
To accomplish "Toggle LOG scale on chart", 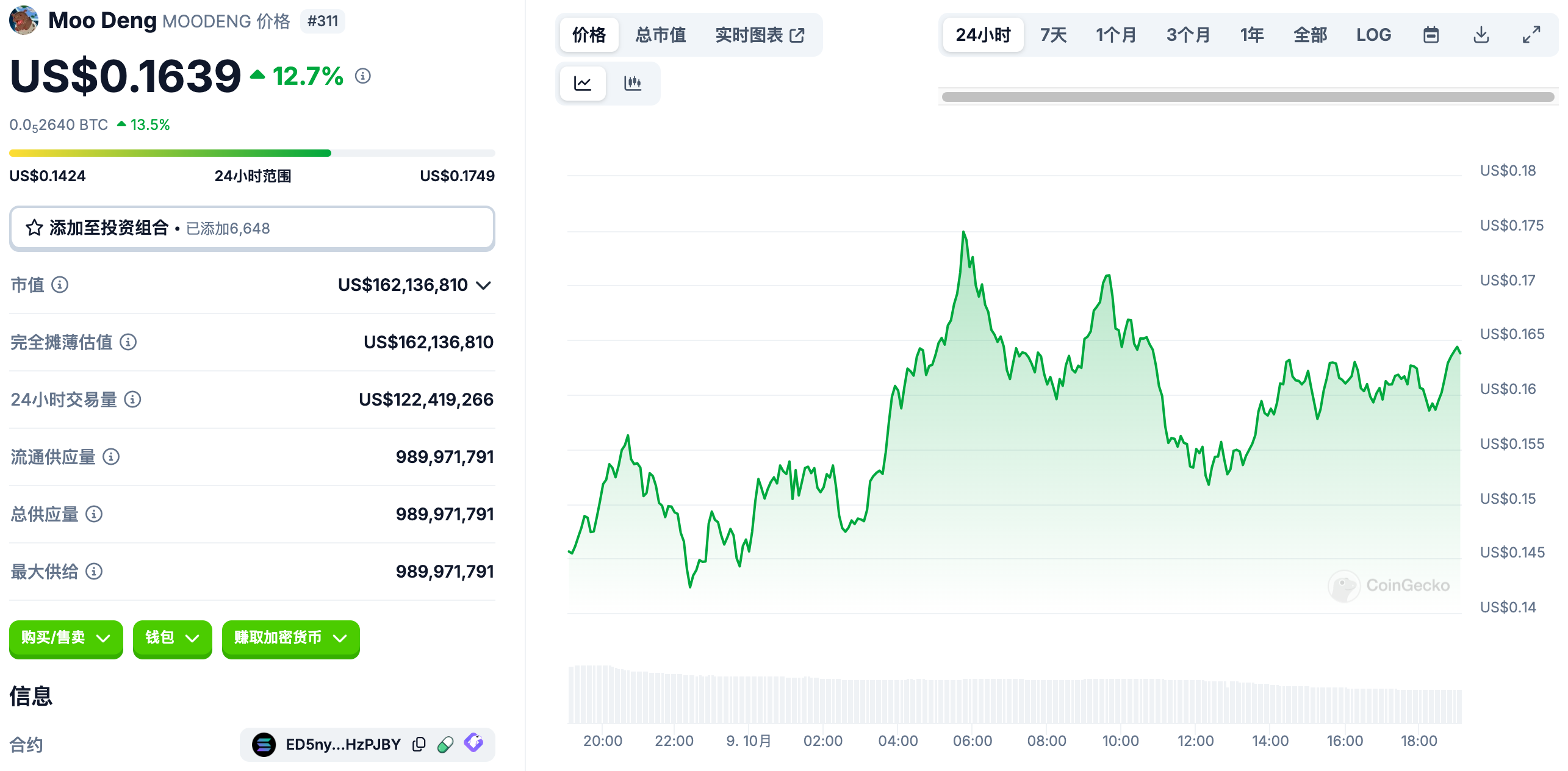I will click(1373, 35).
